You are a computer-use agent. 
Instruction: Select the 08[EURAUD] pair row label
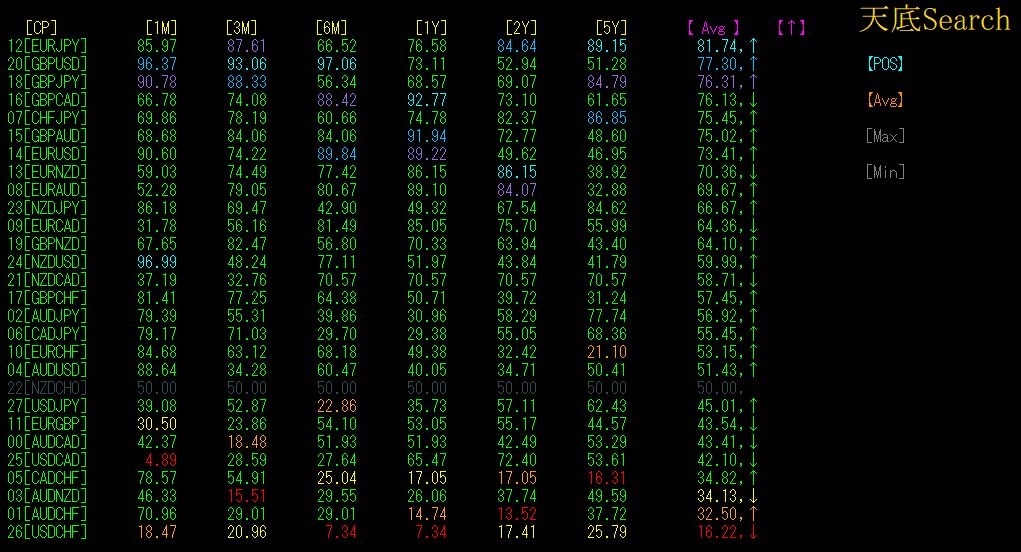[47, 190]
